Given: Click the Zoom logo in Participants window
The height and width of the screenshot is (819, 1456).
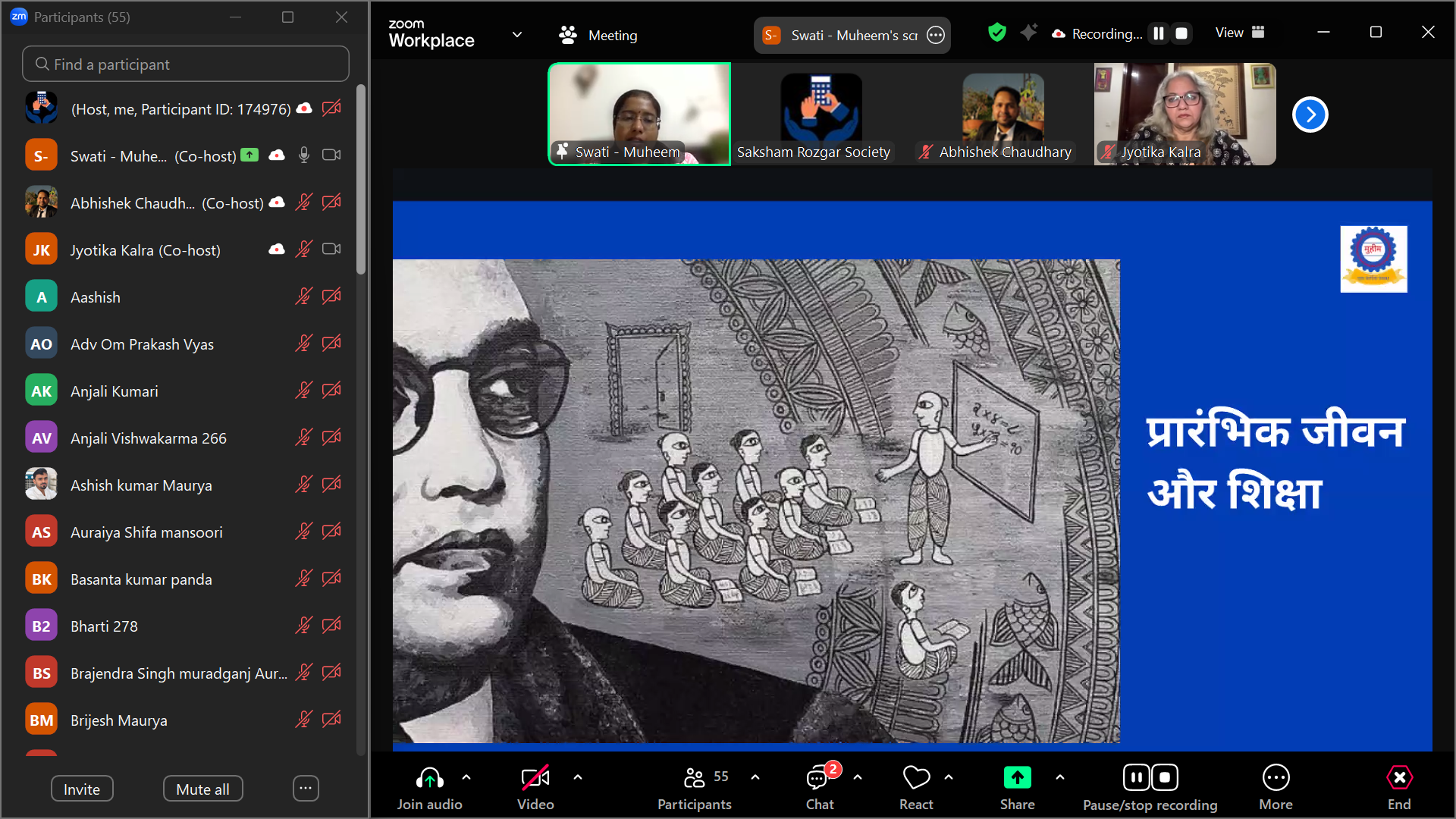Looking at the screenshot, I should pos(19,17).
